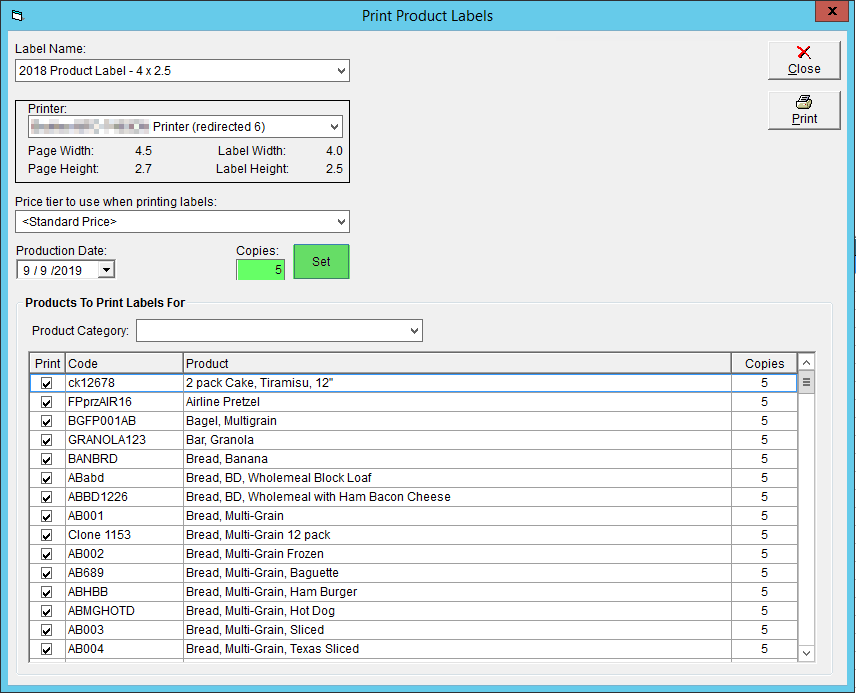The image size is (856, 693).
Task: Open the Printer selection dropdown
Action: (335, 127)
